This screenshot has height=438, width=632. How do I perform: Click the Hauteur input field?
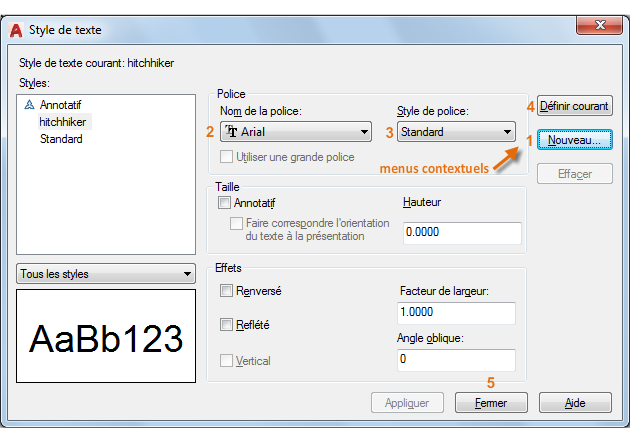pyautogui.click(x=462, y=233)
